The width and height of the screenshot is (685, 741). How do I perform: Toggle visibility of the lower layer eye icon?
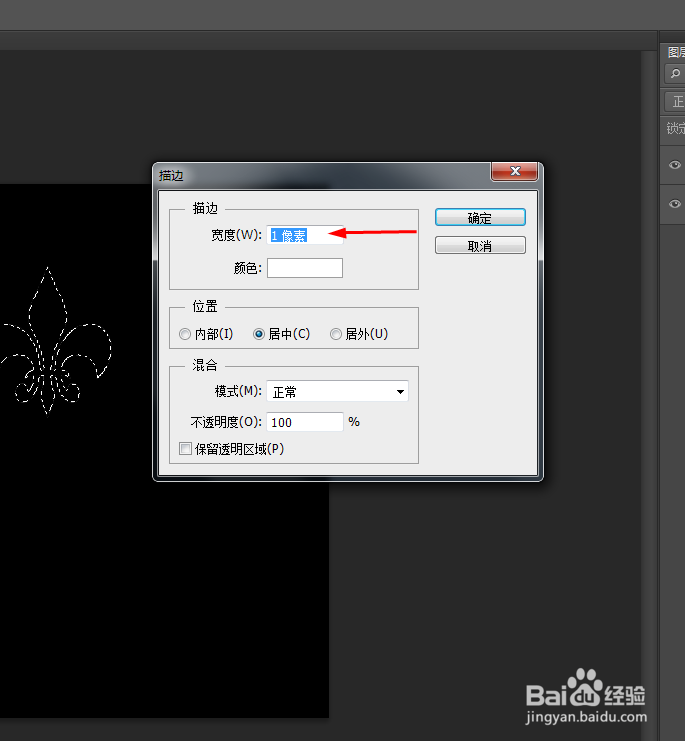pos(675,204)
